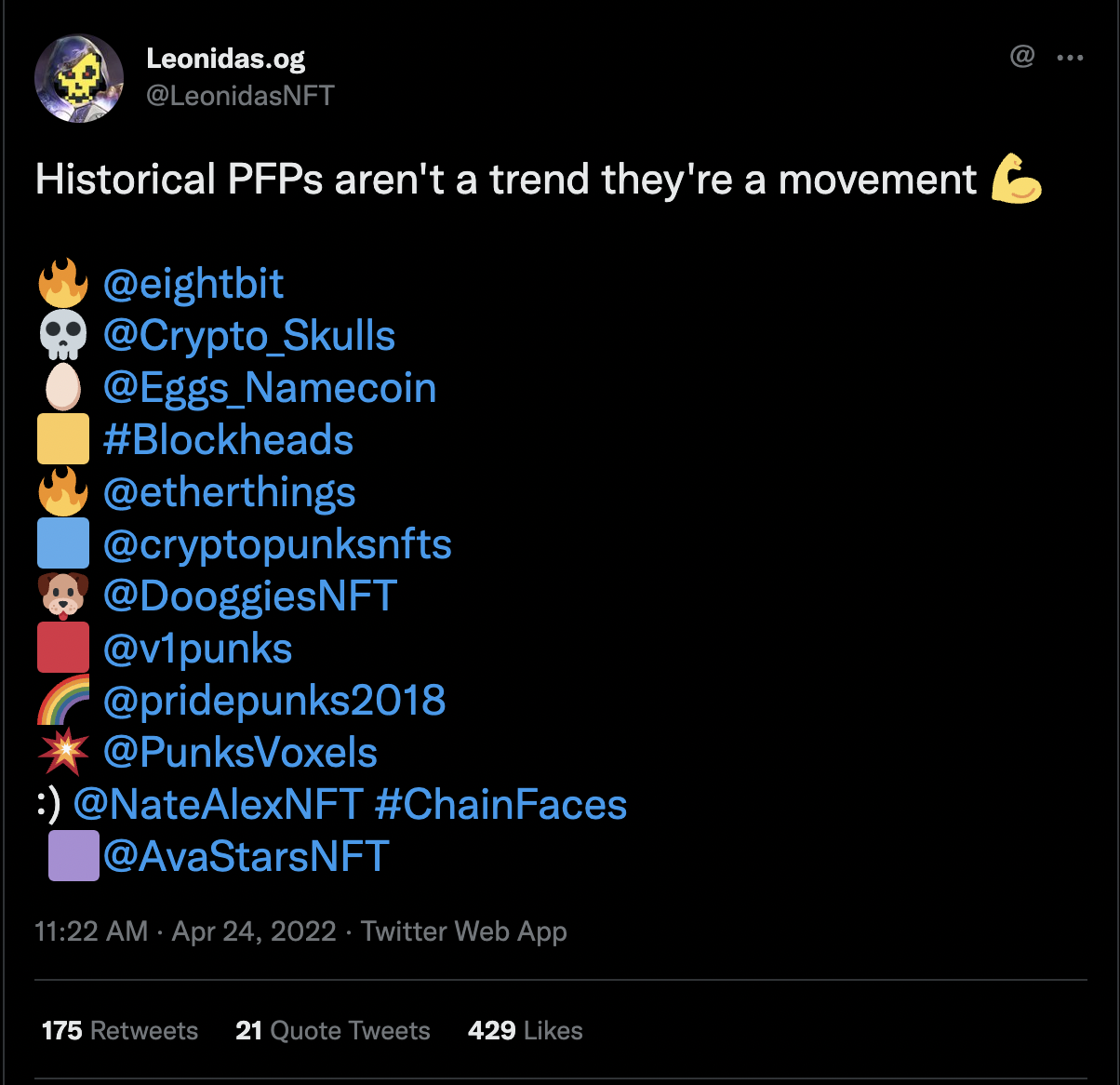Click the #ChainFaces hashtag
This screenshot has width=1120, height=1085.
[500, 805]
